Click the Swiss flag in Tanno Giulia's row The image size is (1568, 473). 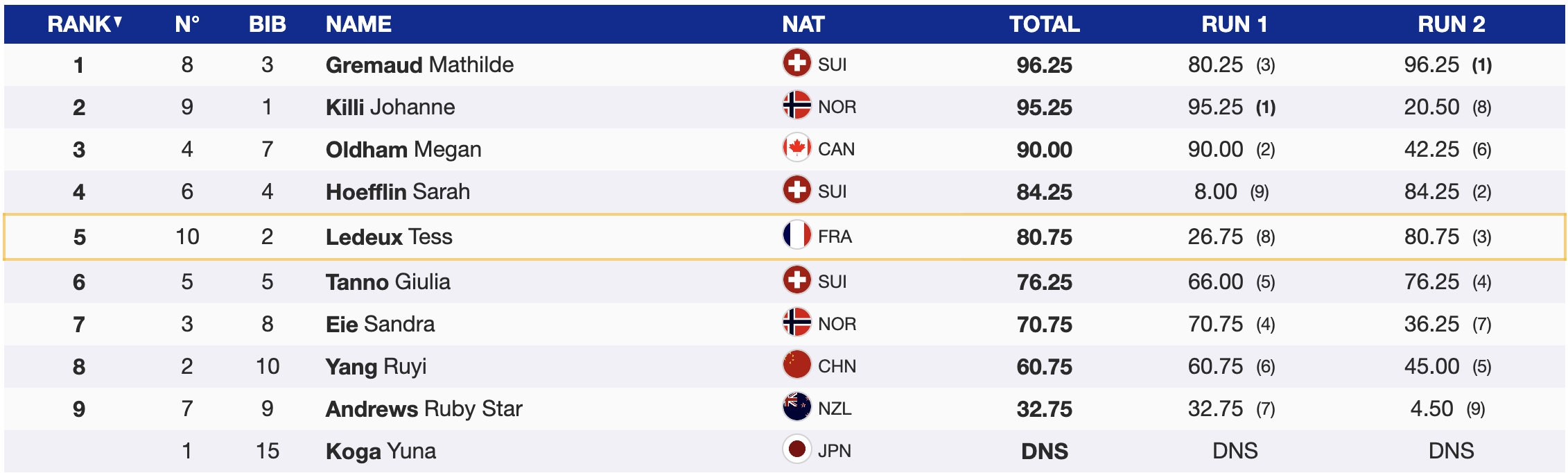[x=796, y=280]
